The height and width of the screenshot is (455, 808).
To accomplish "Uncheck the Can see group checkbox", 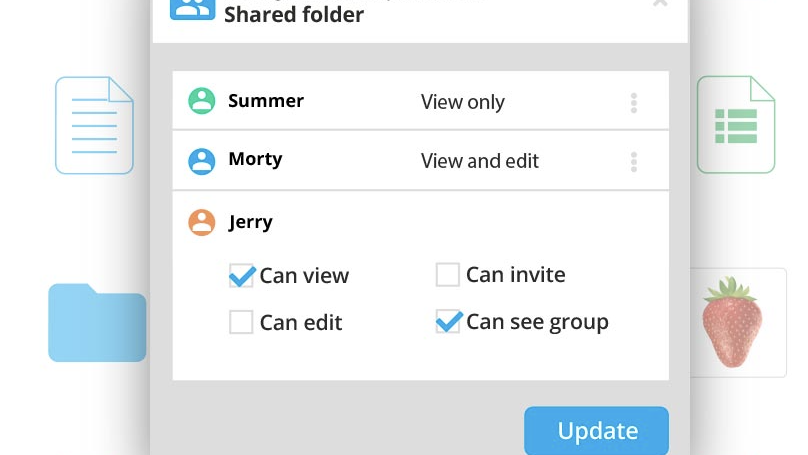I will pos(448,322).
